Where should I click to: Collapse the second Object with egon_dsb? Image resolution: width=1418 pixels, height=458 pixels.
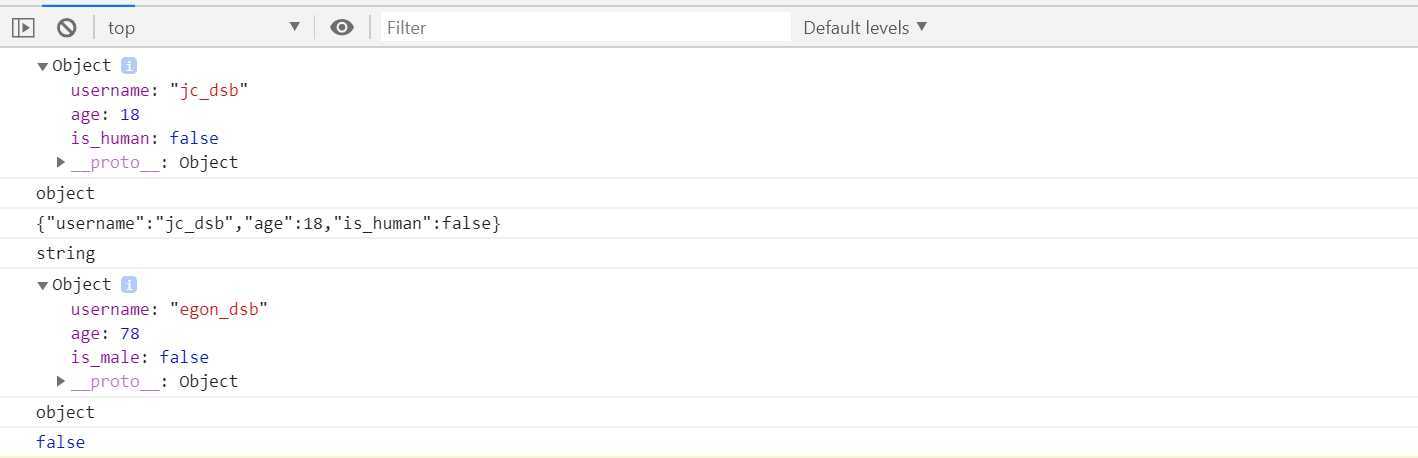tap(42, 285)
